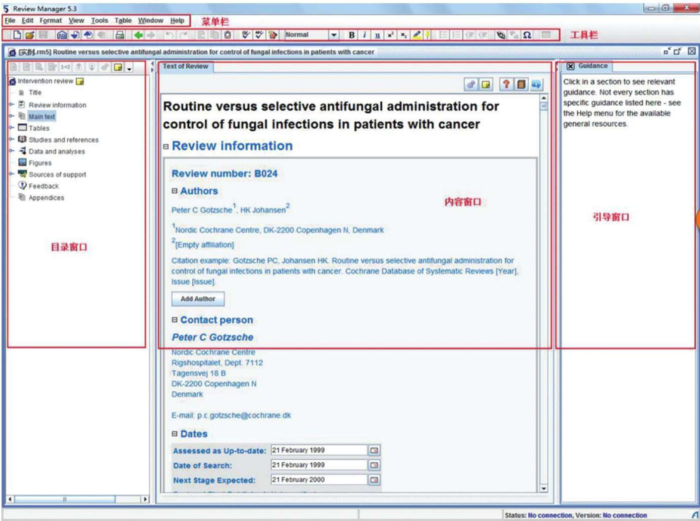This screenshot has height=521, width=700.
Task: Open the Help menu
Action: pos(177,21)
